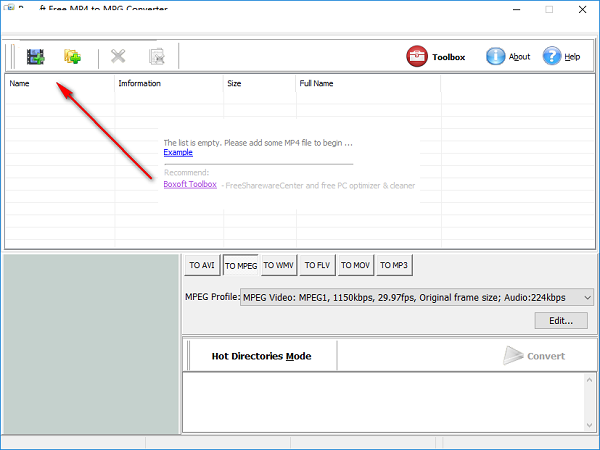Click the Clear list icon
Screen dimensions: 600x450
[x=157, y=57]
